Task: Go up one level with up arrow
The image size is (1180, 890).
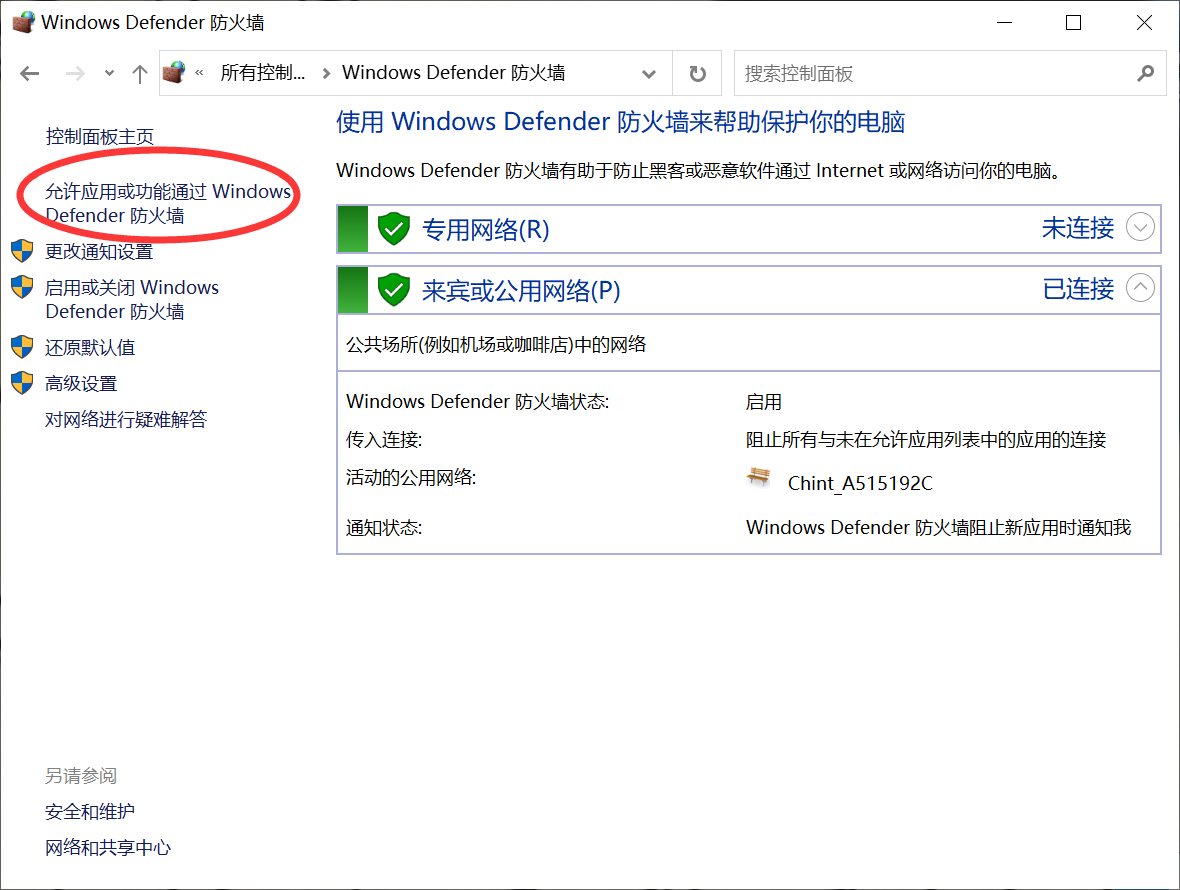Action: 139,74
